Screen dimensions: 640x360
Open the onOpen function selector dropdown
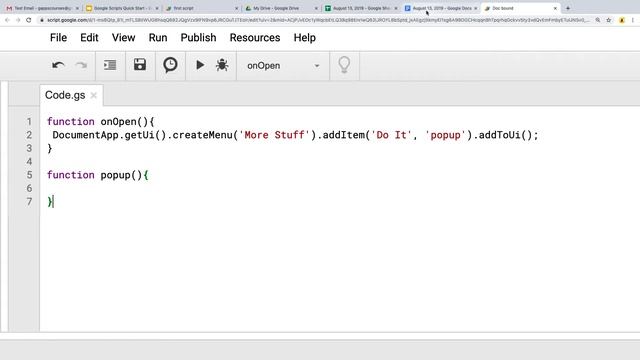pos(283,66)
